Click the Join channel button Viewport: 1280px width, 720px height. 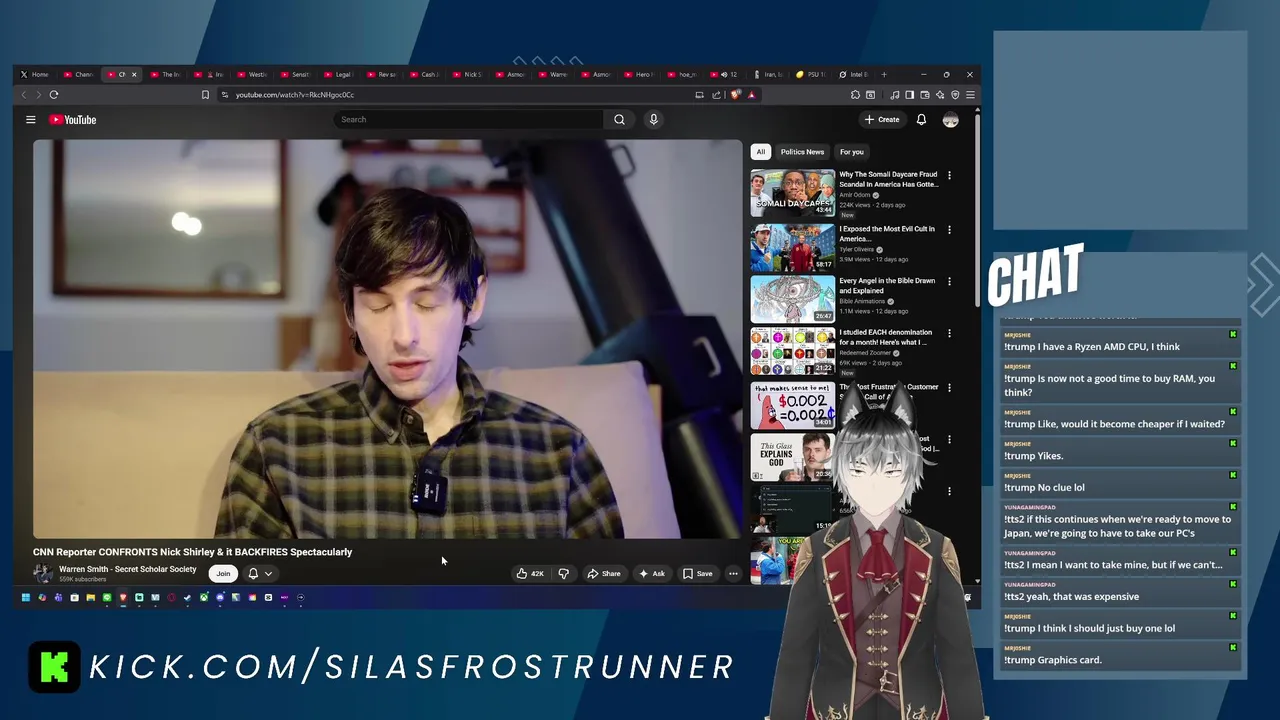point(223,573)
